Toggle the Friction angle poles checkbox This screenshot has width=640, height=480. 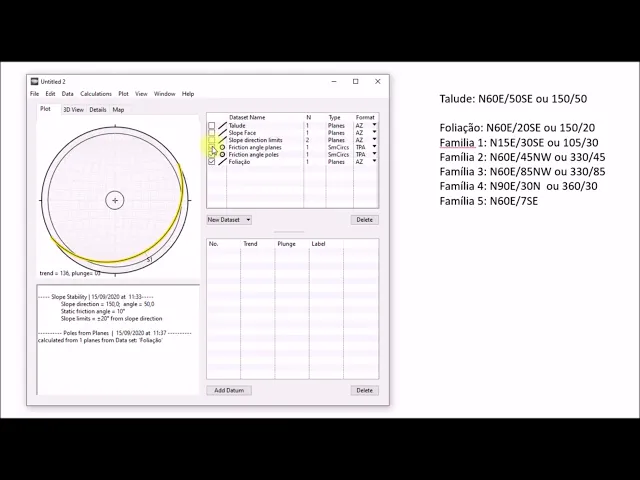click(211, 155)
